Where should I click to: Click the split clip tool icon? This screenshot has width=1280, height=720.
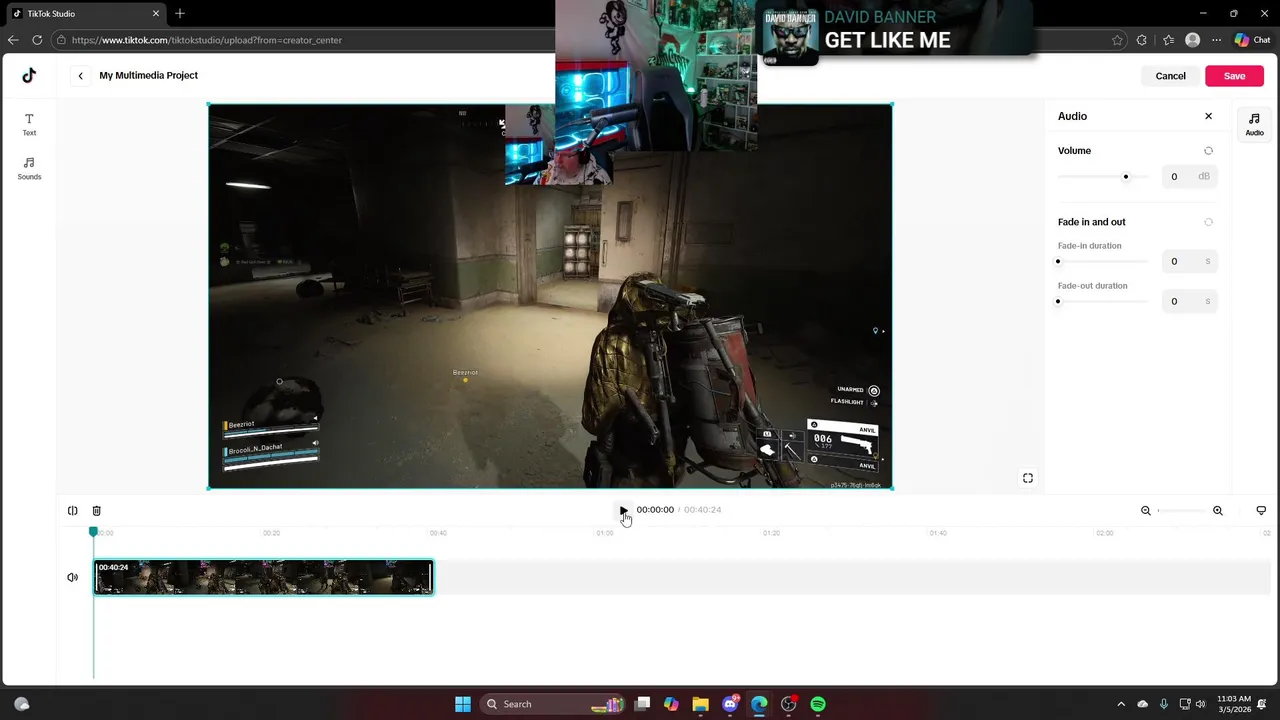coord(72,511)
